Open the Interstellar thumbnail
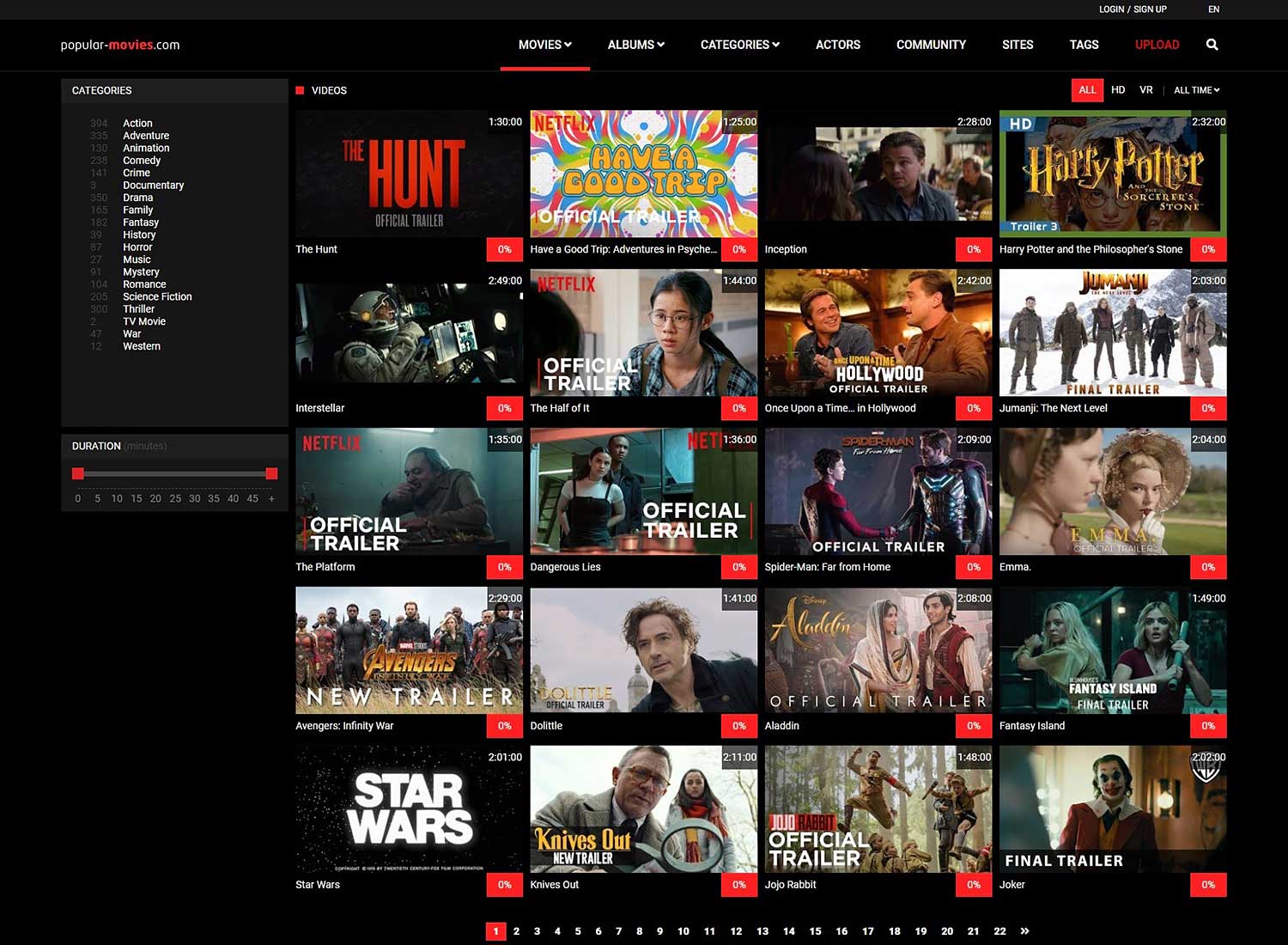The height and width of the screenshot is (945, 1288). 409,332
